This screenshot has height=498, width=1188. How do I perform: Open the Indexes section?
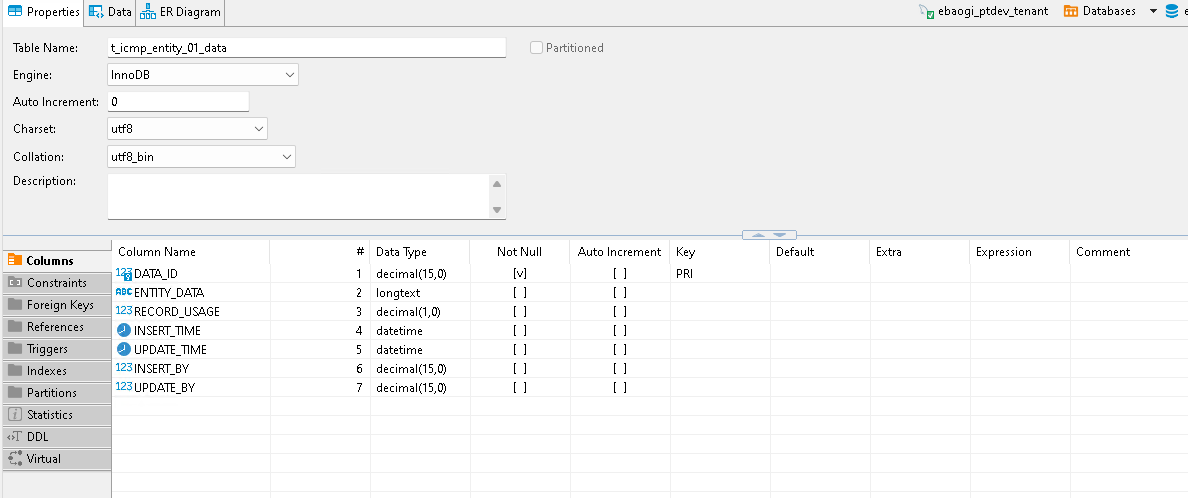56,371
